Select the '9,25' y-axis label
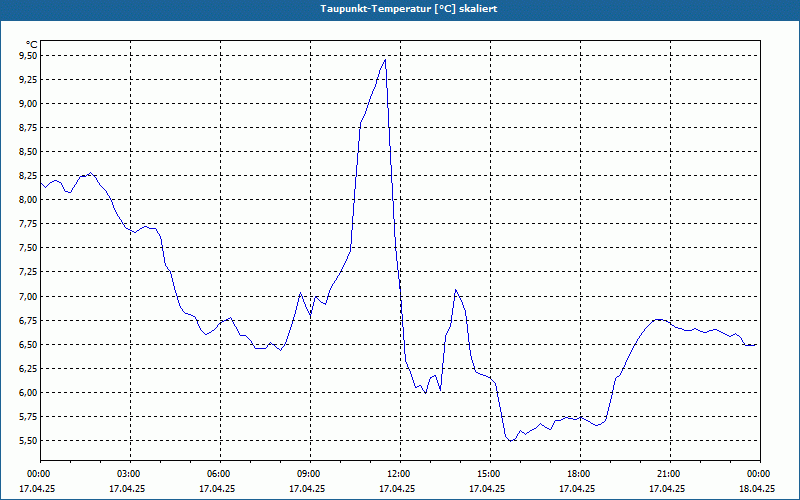The height and width of the screenshot is (500, 800). [x=28, y=80]
